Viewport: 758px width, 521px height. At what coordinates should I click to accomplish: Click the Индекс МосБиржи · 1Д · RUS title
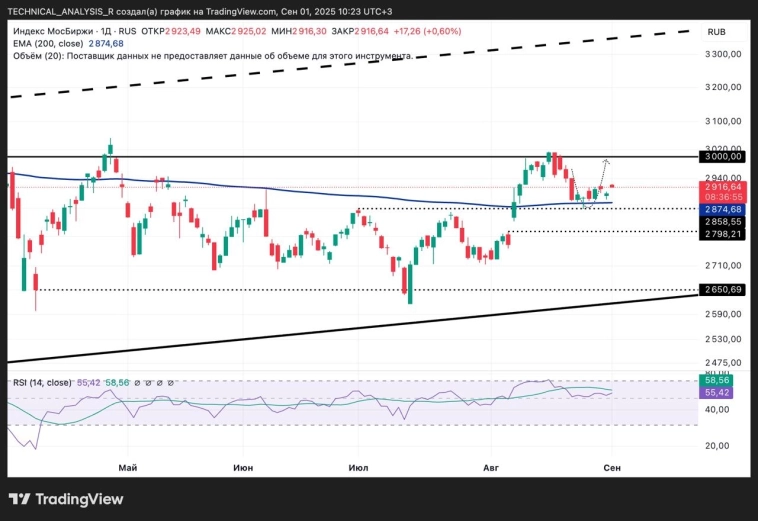click(74, 31)
